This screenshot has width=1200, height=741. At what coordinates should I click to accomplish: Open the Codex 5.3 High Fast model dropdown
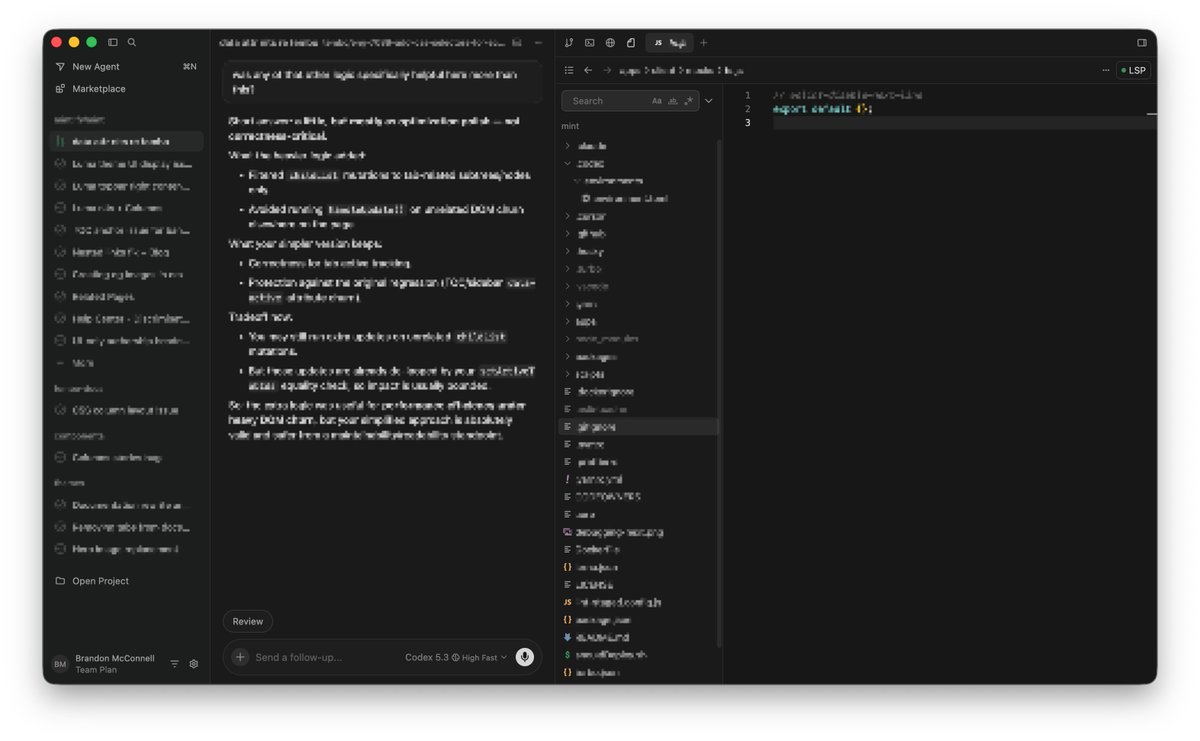[x=456, y=657]
